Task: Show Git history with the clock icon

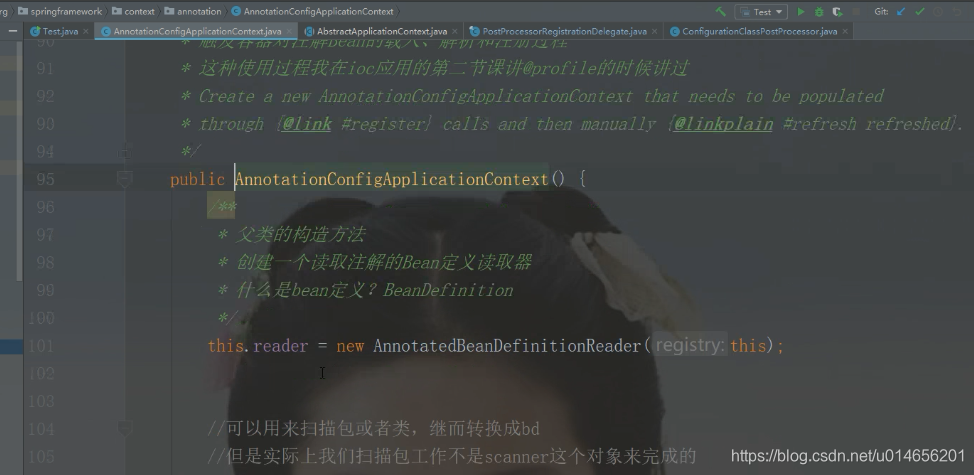Action: click(x=938, y=12)
